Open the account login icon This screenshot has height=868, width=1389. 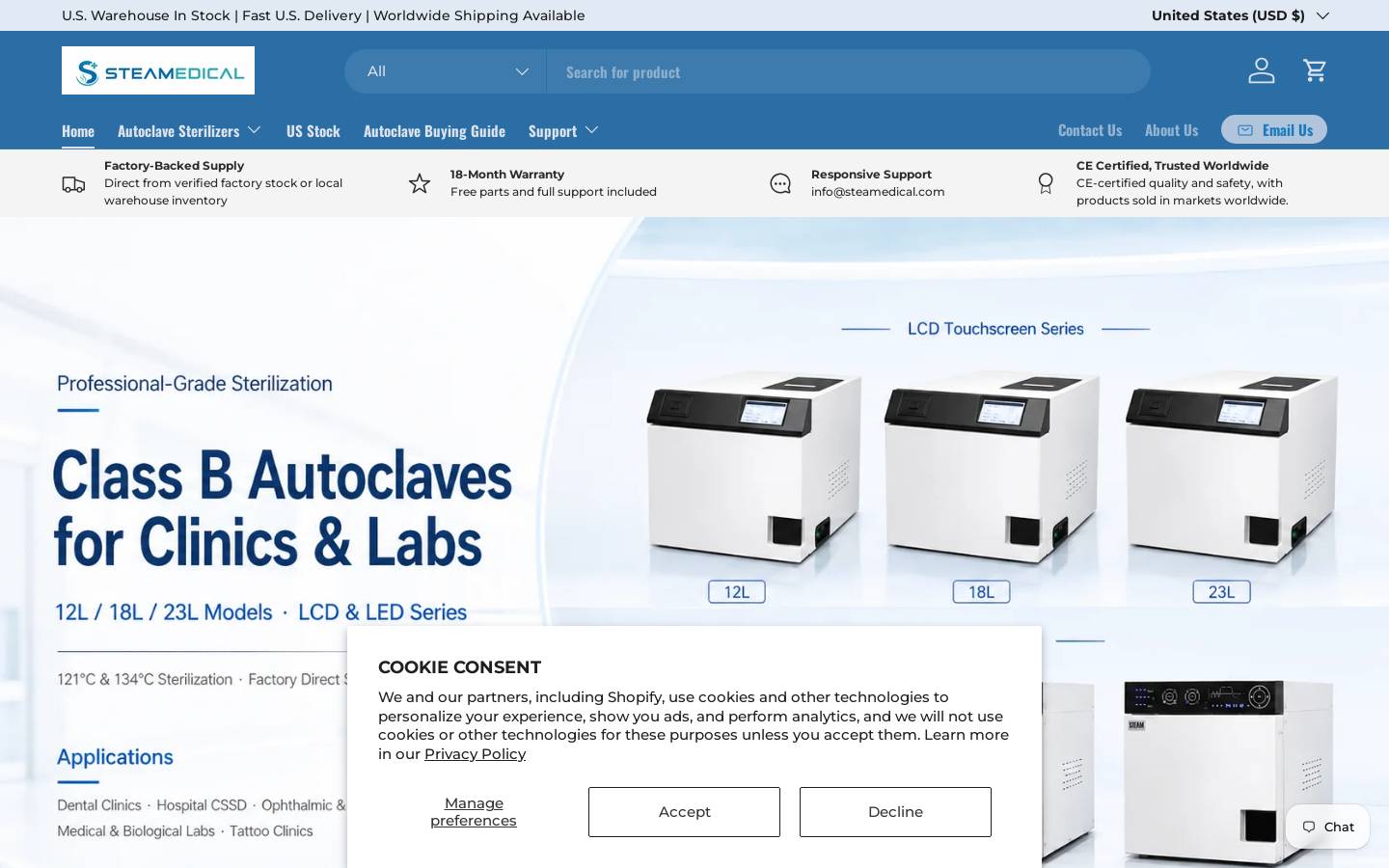point(1262,70)
